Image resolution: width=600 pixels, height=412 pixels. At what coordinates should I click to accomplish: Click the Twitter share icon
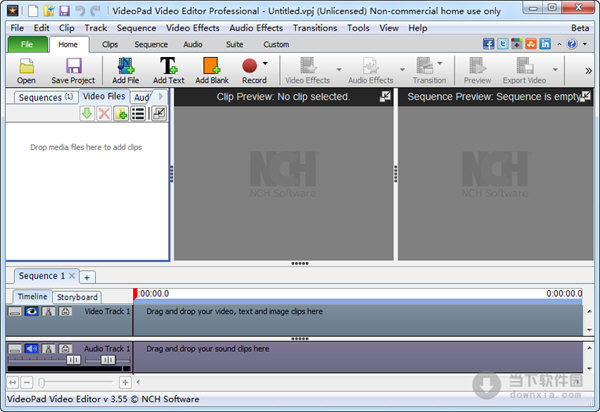tap(502, 44)
